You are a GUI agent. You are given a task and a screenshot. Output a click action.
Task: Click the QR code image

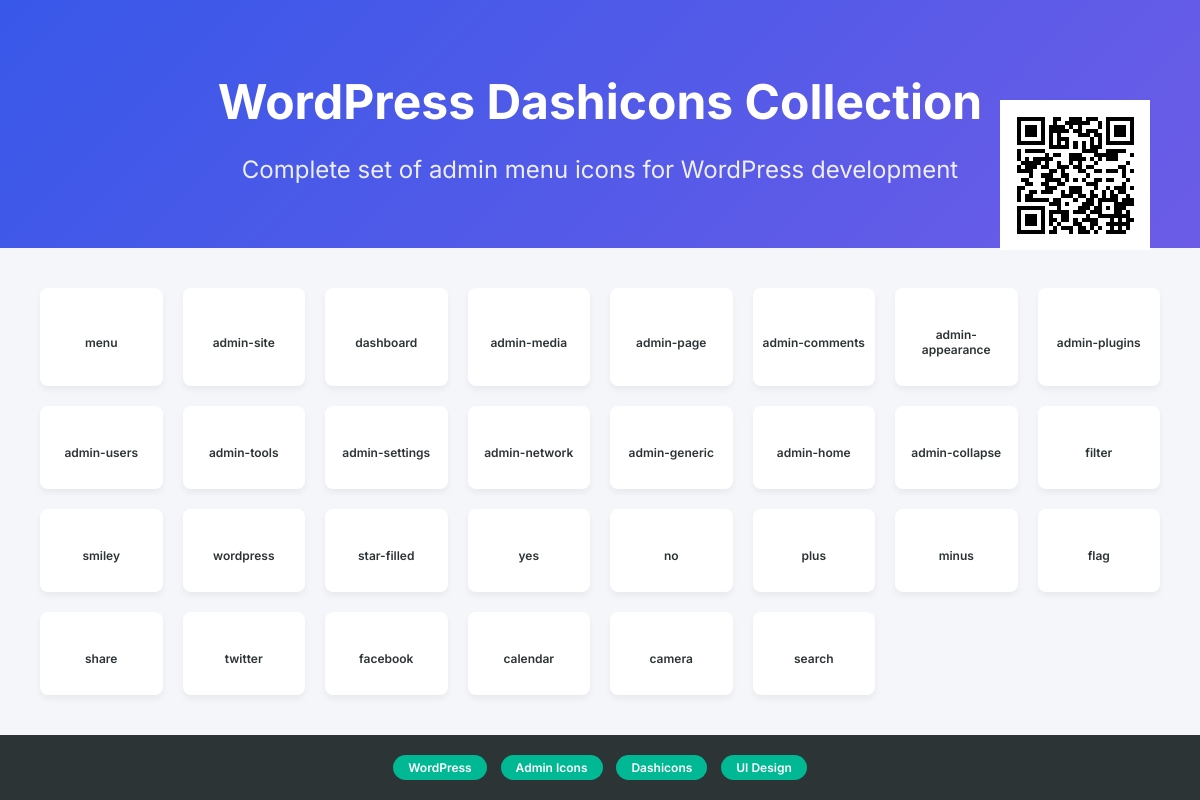(x=1075, y=175)
